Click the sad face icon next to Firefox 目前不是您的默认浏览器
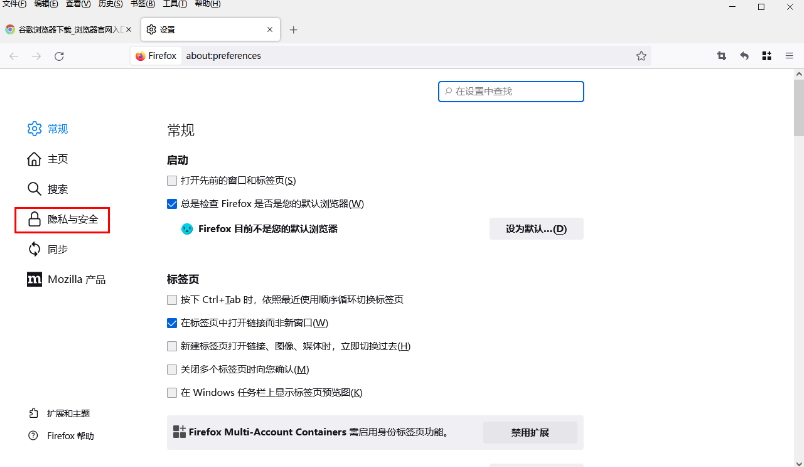This screenshot has height=467, width=804. (187, 229)
